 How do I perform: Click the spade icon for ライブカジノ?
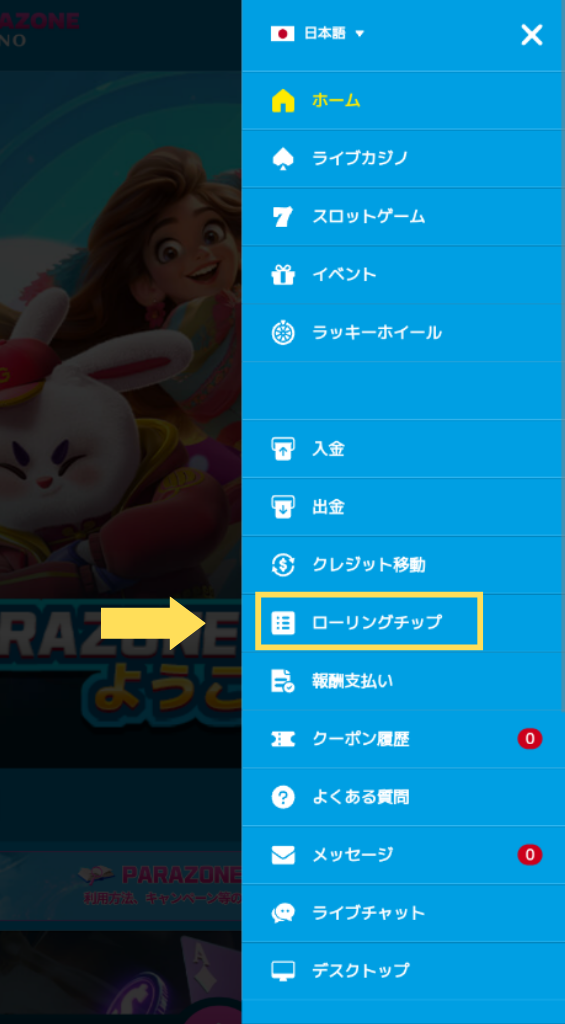pyautogui.click(x=283, y=159)
